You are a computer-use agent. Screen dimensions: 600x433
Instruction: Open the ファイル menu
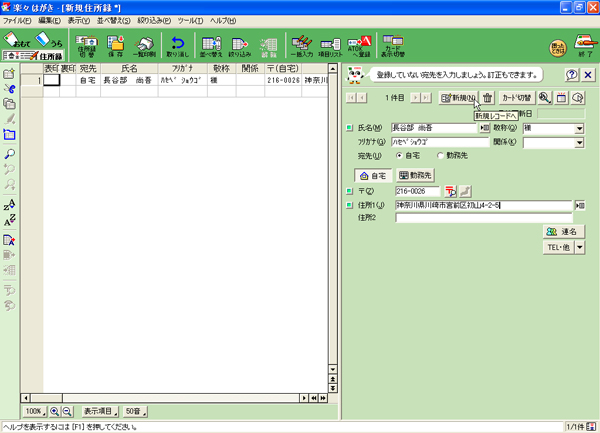17,19
